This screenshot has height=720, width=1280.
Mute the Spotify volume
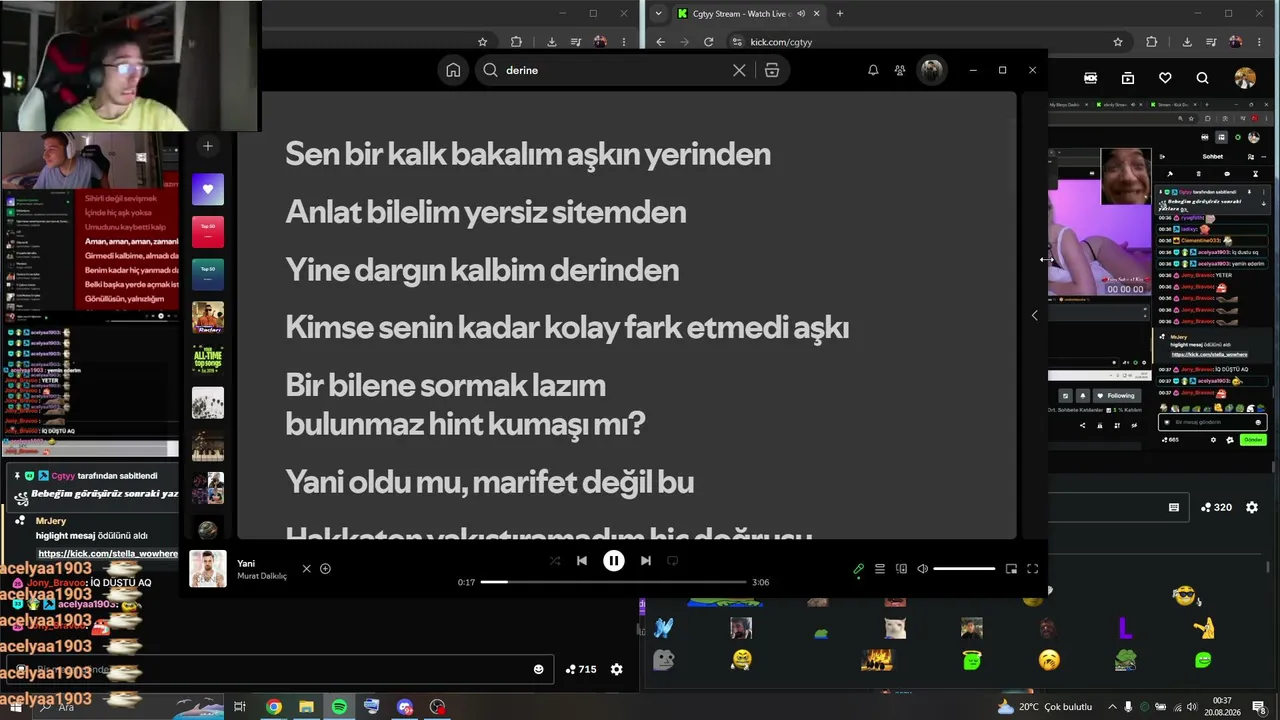923,569
